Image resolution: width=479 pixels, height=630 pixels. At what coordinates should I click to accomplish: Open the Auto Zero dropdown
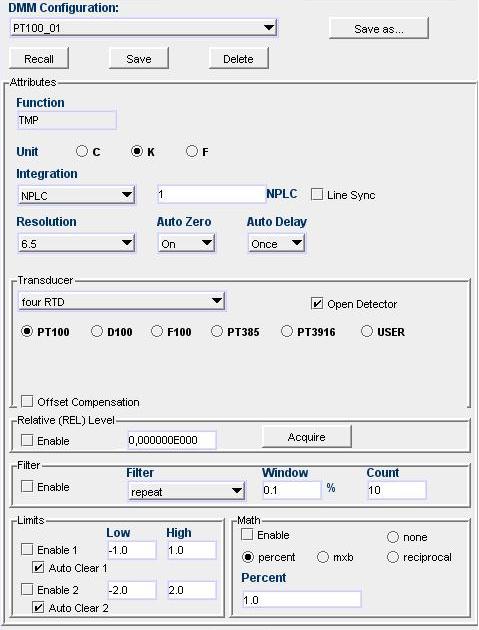[x=186, y=243]
